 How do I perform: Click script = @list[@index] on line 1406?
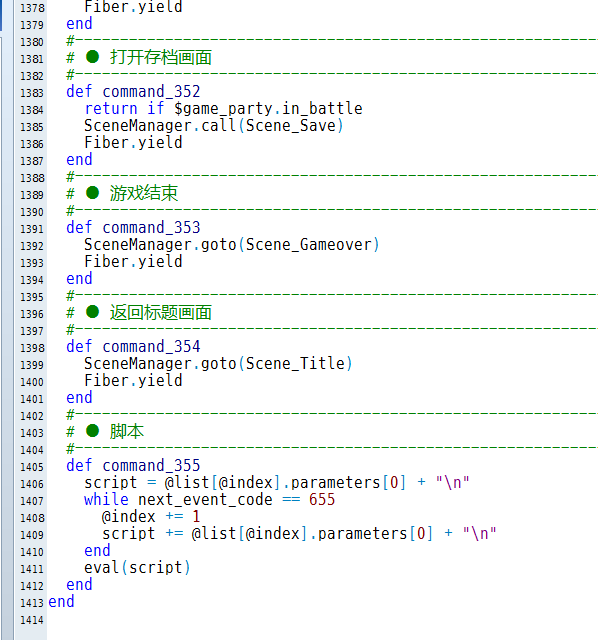coord(182,483)
